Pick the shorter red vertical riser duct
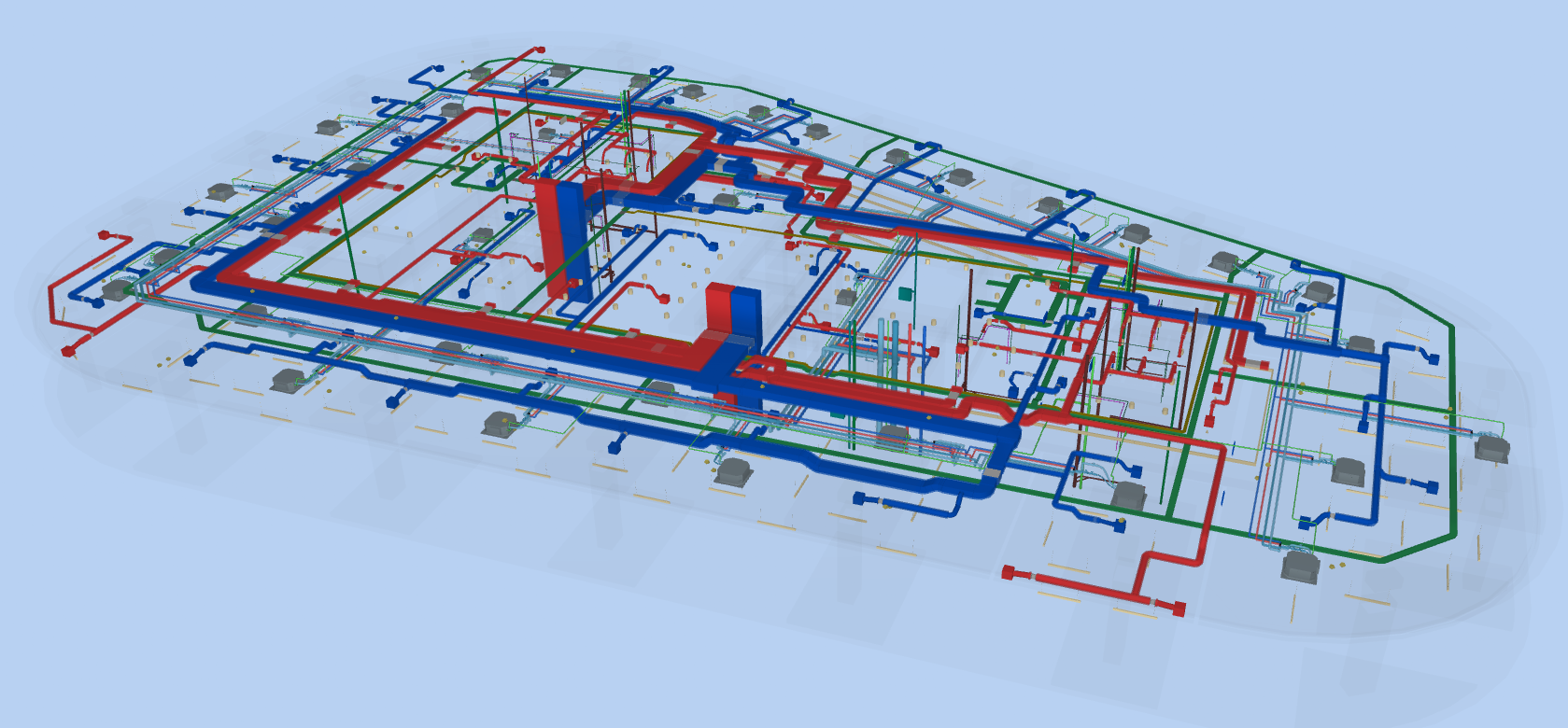 pos(720,309)
